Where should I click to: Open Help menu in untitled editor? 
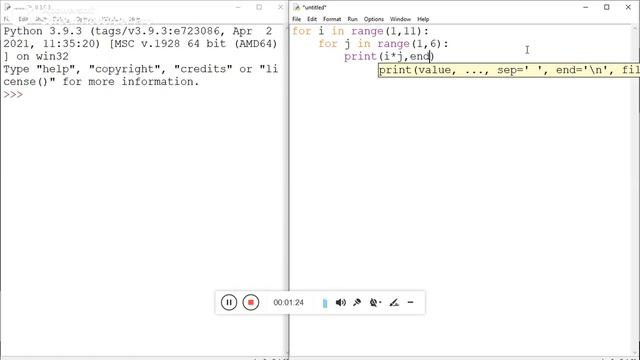pyautogui.click(x=423, y=19)
